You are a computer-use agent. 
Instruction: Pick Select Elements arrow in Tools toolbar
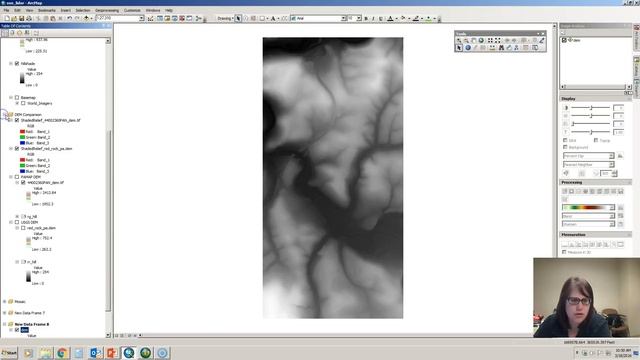(459, 48)
